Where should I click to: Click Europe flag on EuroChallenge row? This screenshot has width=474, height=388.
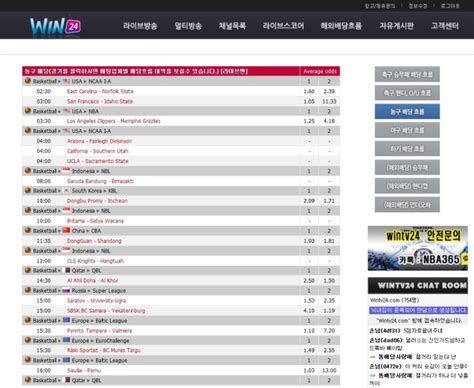(x=66, y=340)
